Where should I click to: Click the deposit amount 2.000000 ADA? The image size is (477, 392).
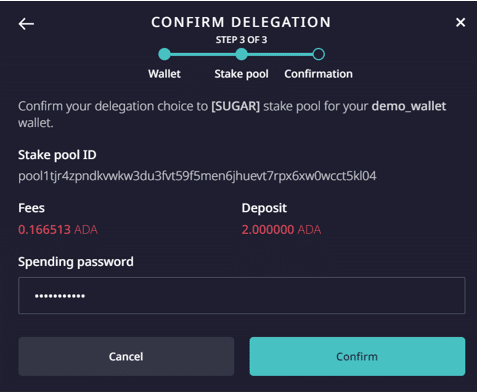tap(281, 230)
